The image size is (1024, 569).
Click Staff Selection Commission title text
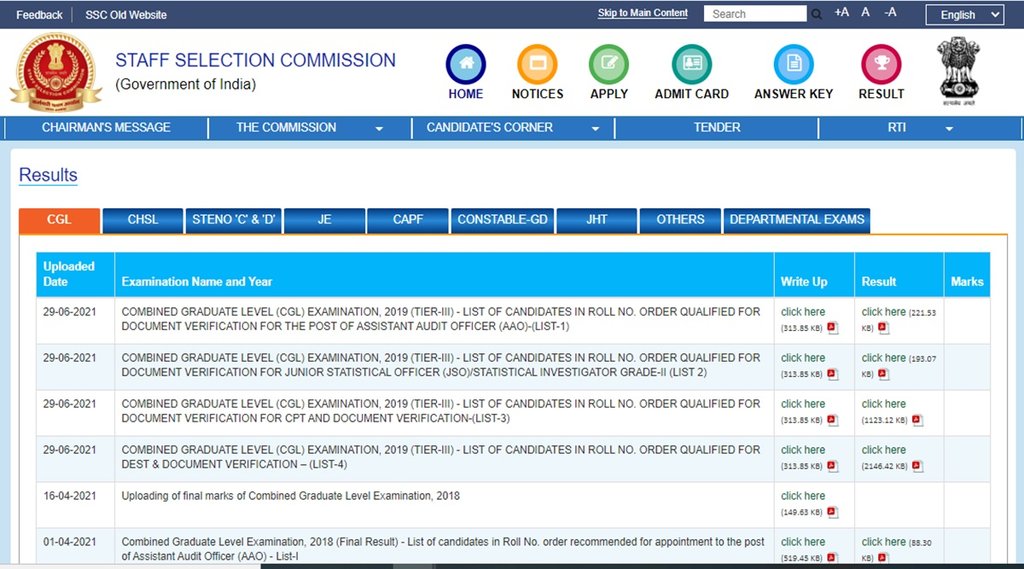point(255,60)
